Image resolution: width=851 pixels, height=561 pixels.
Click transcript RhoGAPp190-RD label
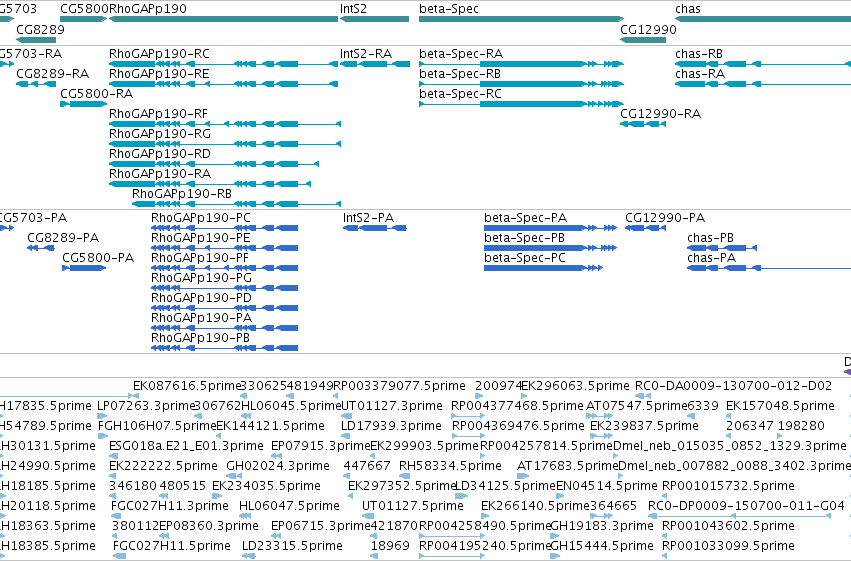160,154
